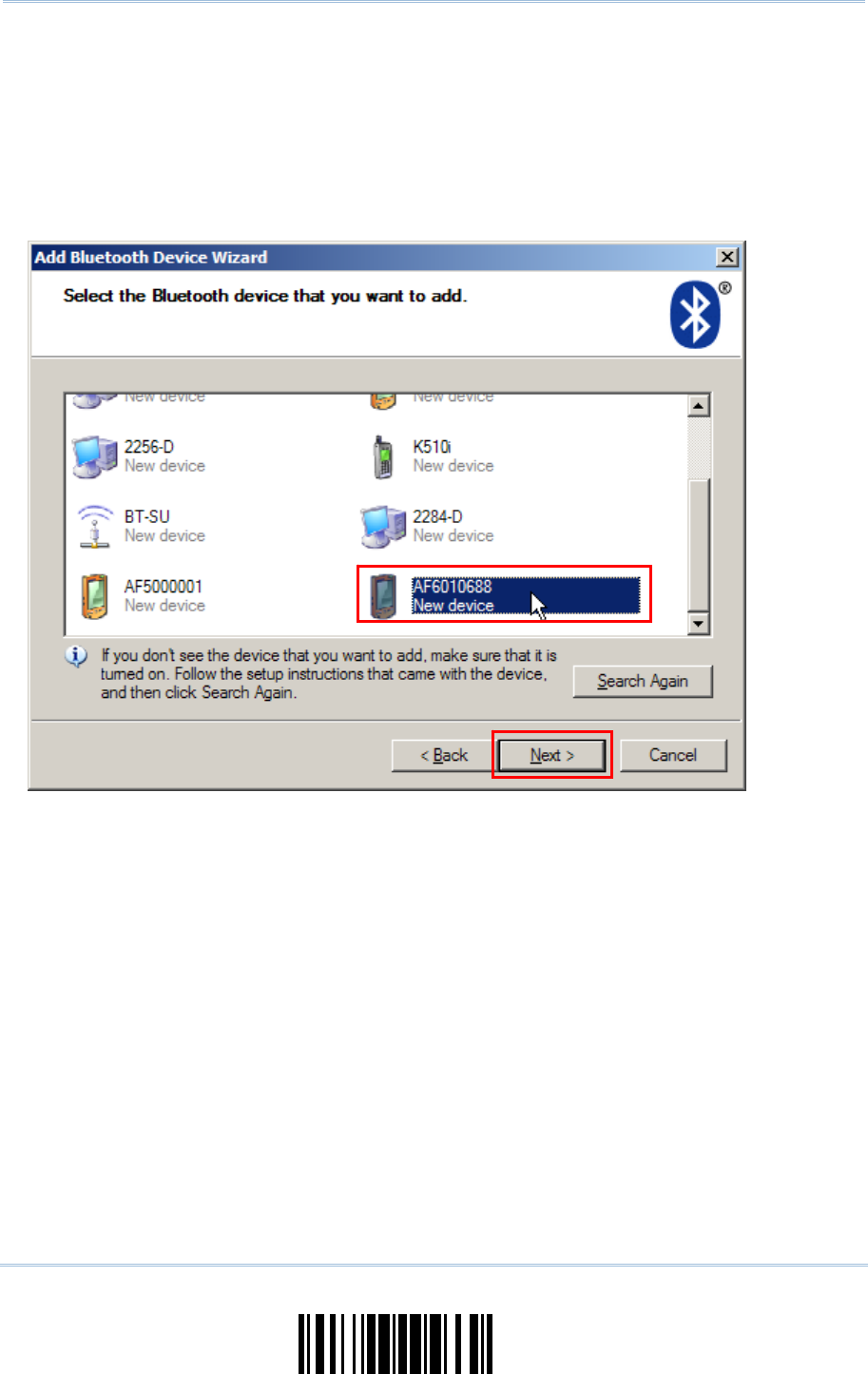868x1374 pixels.
Task: Select the 2256-D computer icon
Action: 94,456
